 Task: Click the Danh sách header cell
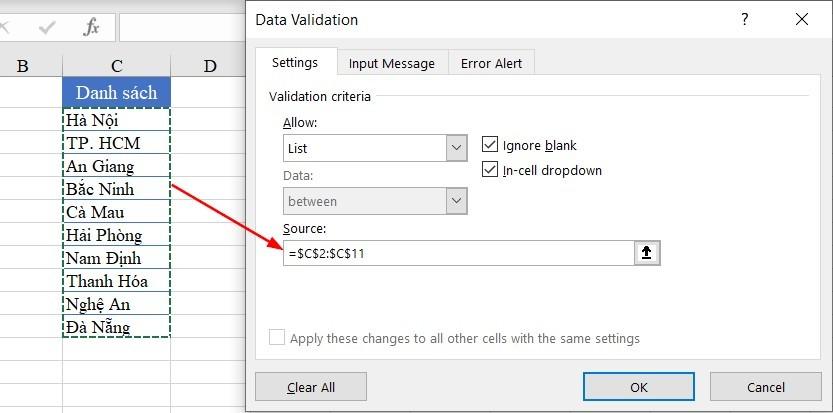point(117,93)
